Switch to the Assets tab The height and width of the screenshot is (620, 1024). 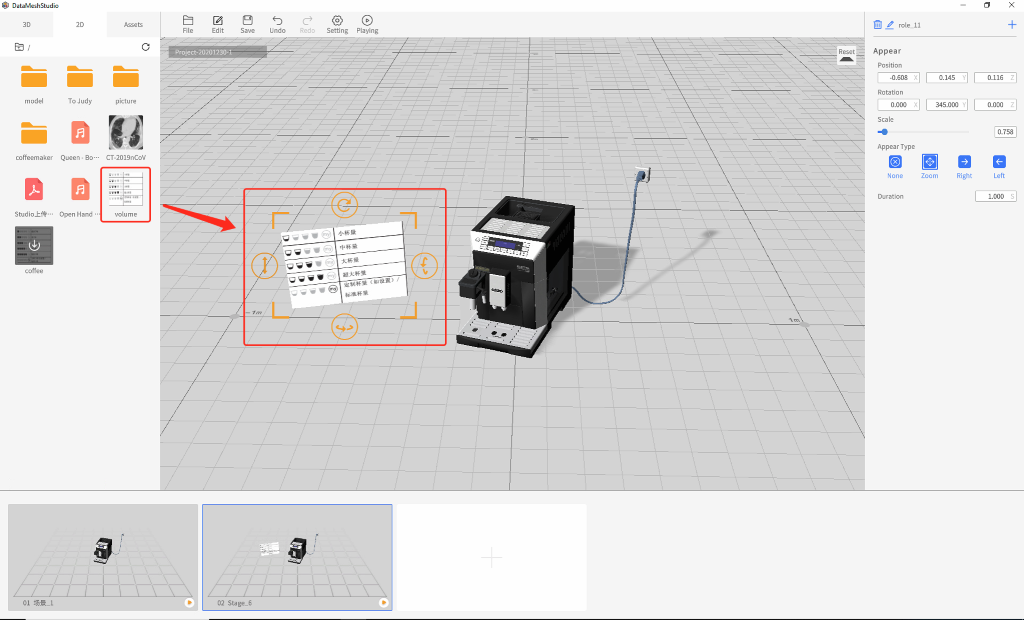pyautogui.click(x=133, y=24)
